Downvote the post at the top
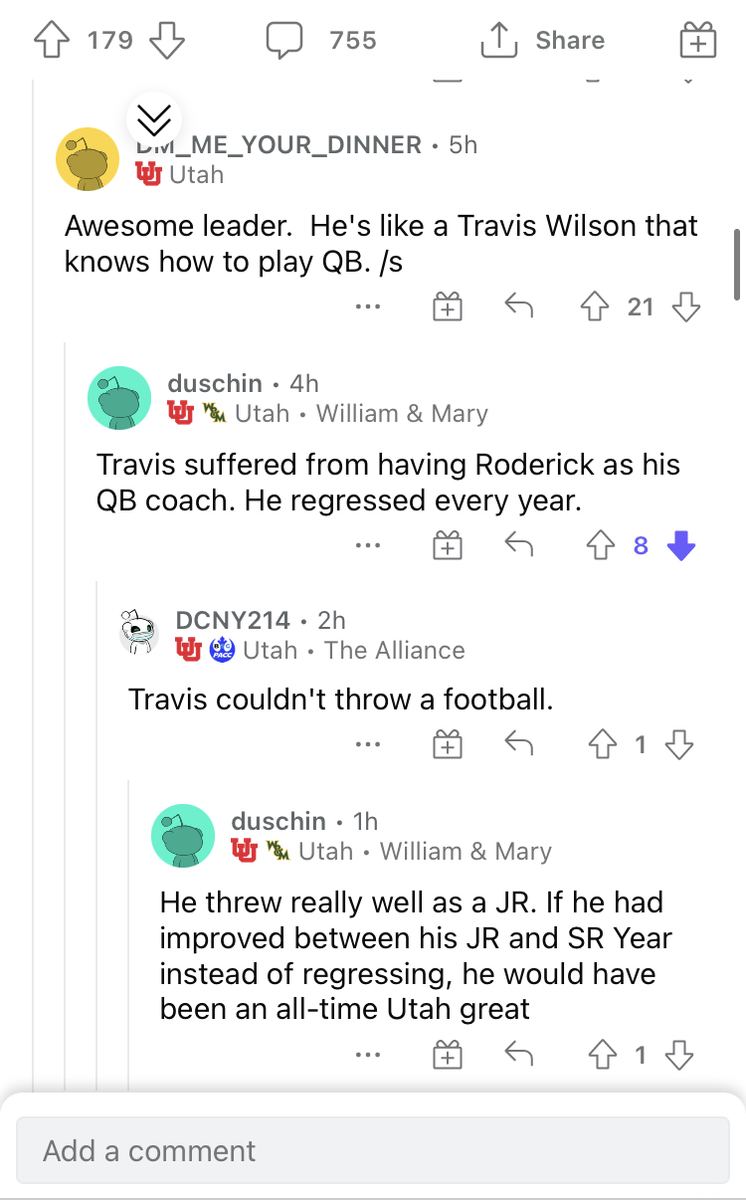Image resolution: width=746 pixels, height=1200 pixels. click(167, 40)
